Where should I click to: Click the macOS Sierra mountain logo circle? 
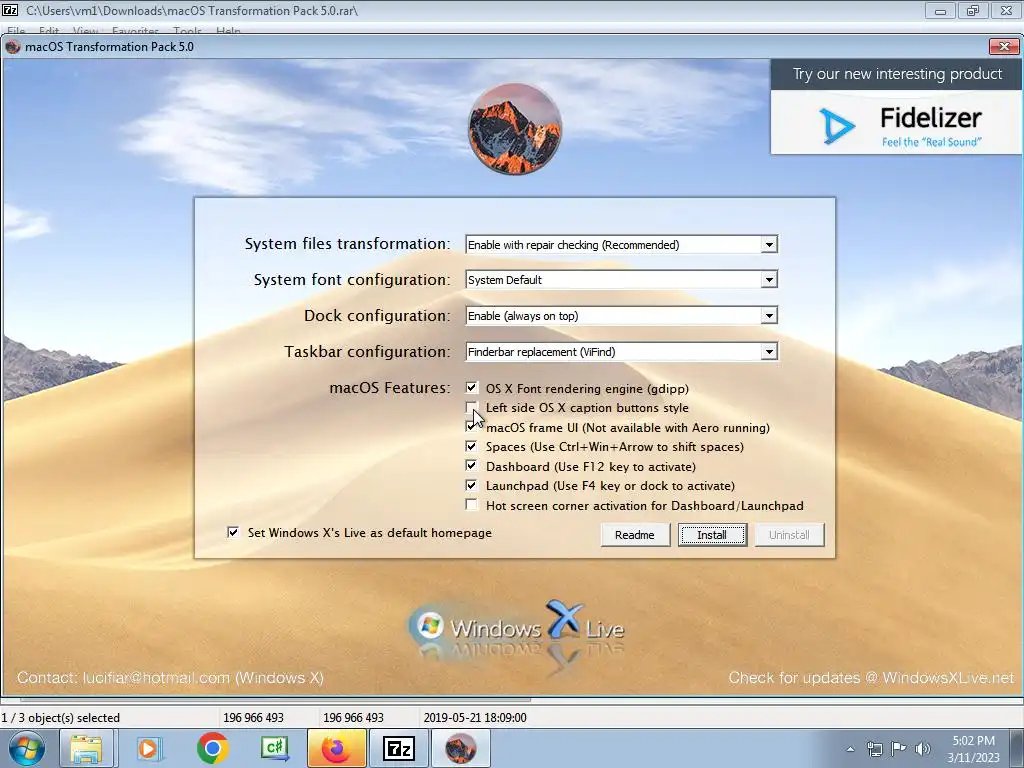coord(515,129)
